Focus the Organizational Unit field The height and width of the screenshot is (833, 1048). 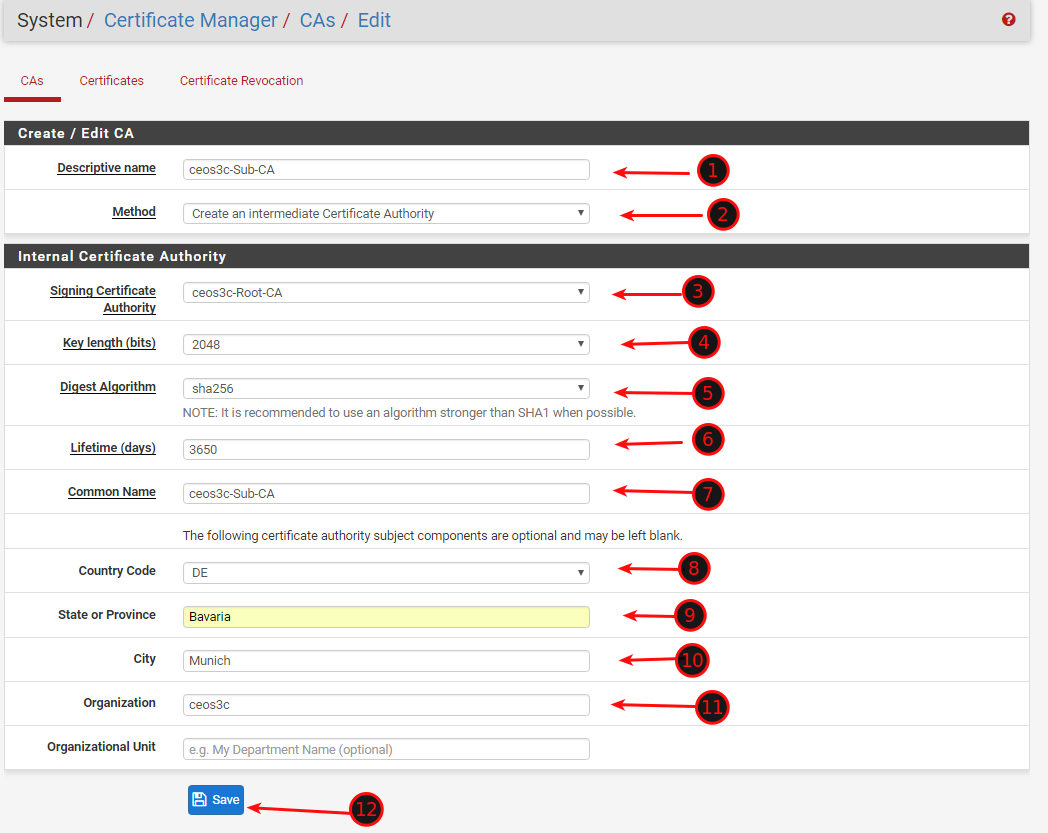(386, 749)
